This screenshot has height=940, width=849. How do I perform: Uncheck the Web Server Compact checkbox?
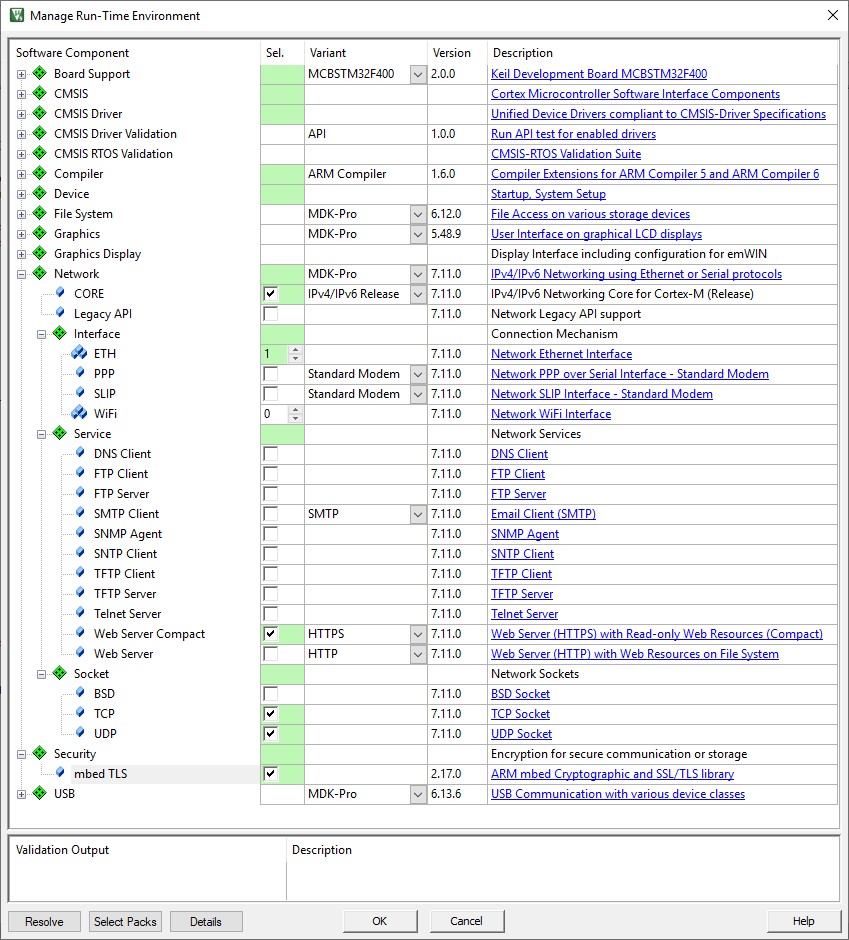tap(270, 634)
